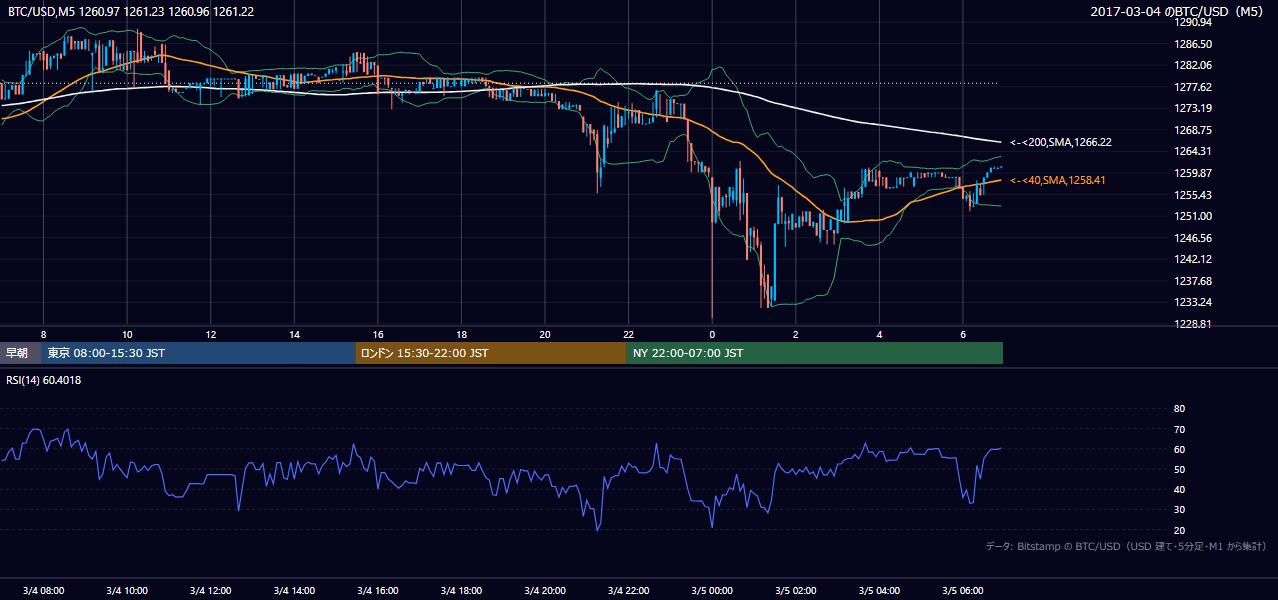1278x600 pixels.
Task: Click the 3/4 10:00 date label
Action: (127, 590)
